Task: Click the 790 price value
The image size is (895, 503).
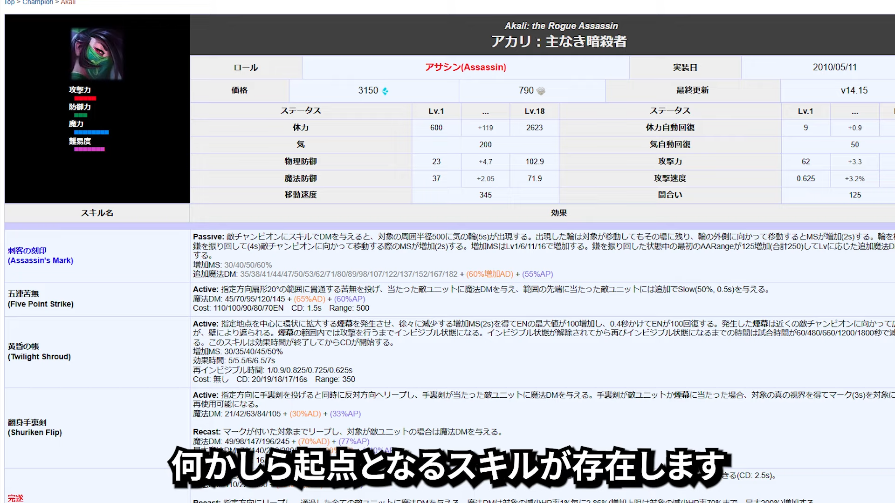Action: click(526, 90)
